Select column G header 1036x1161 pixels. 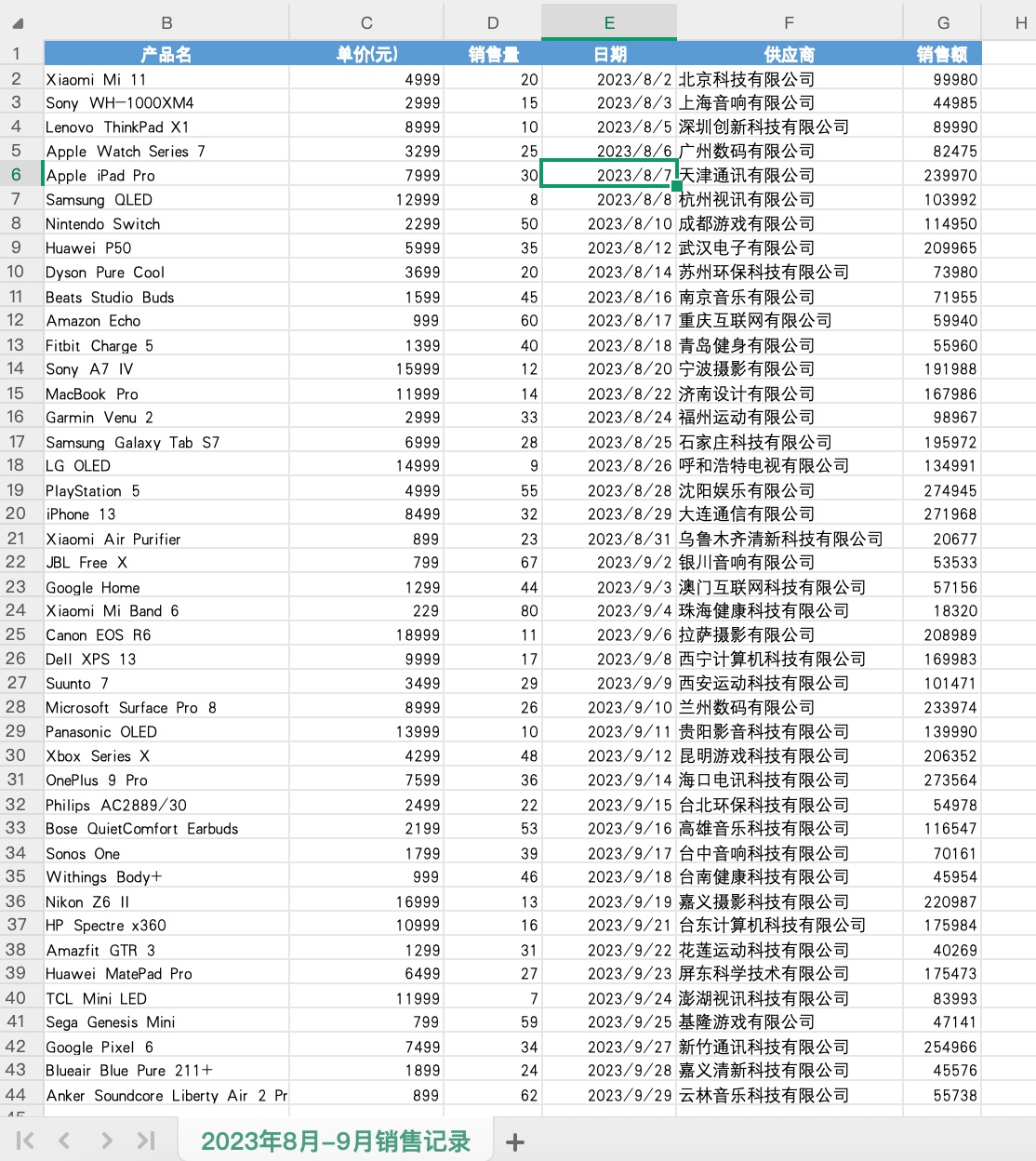[943, 22]
